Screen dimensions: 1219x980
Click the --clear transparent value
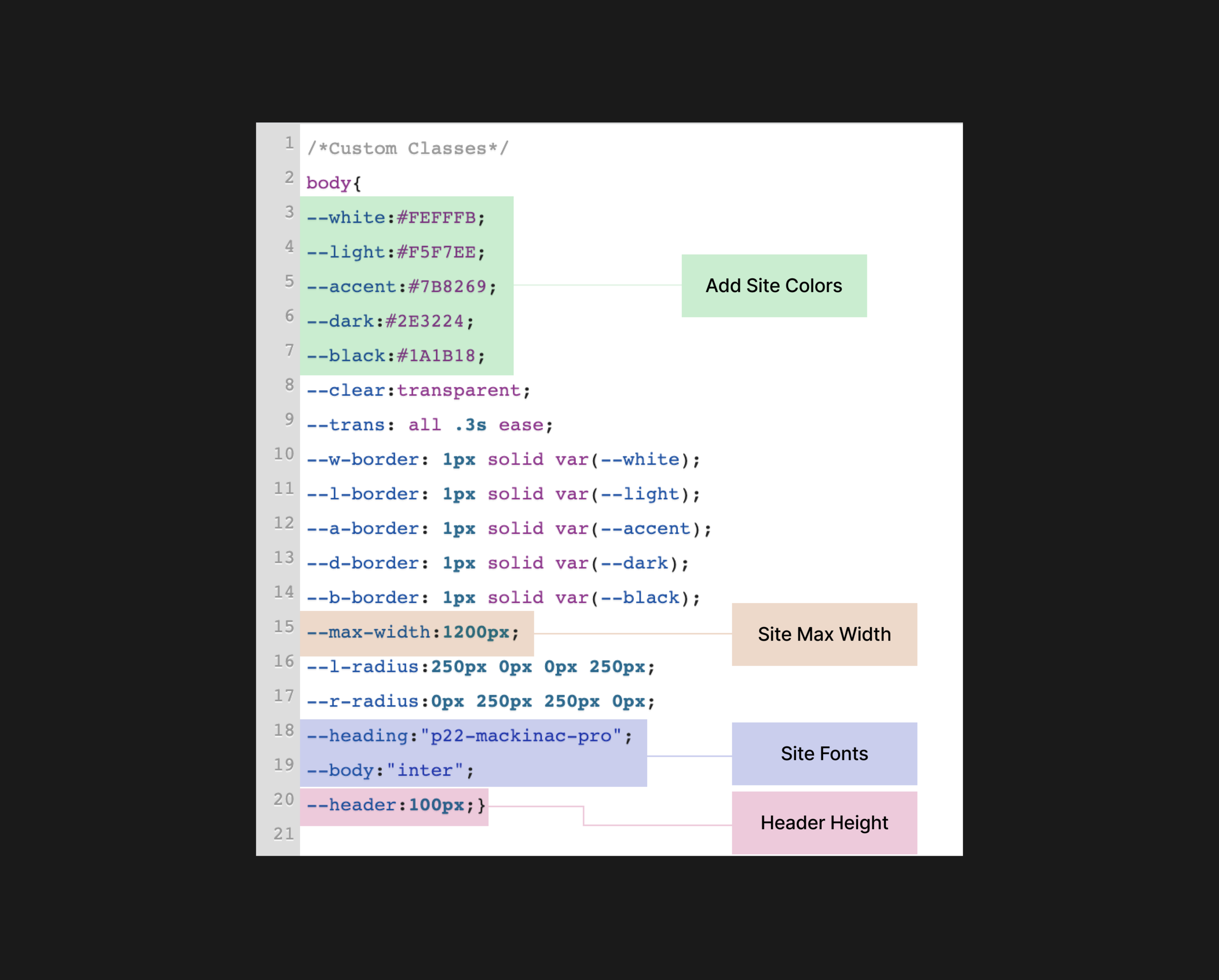click(458, 390)
